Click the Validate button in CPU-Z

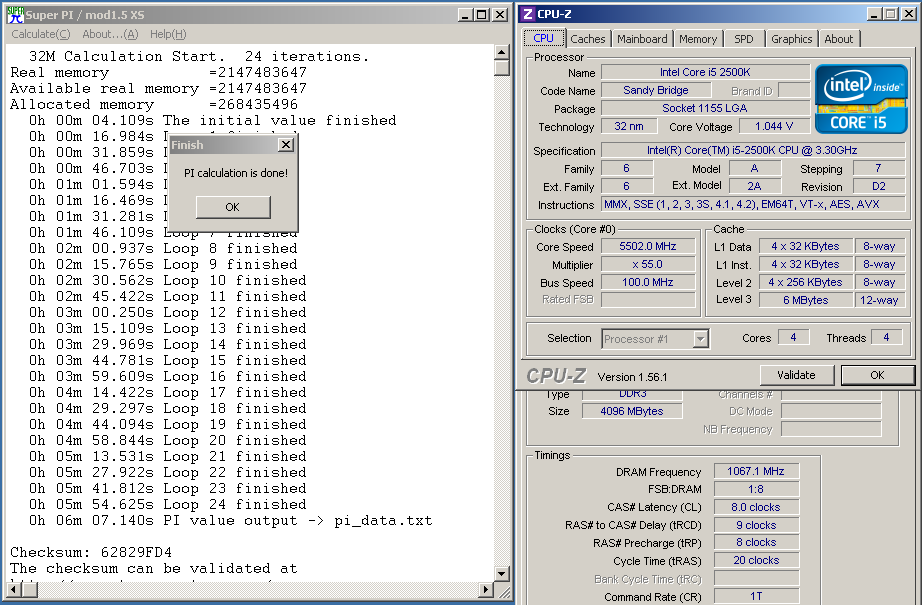796,375
